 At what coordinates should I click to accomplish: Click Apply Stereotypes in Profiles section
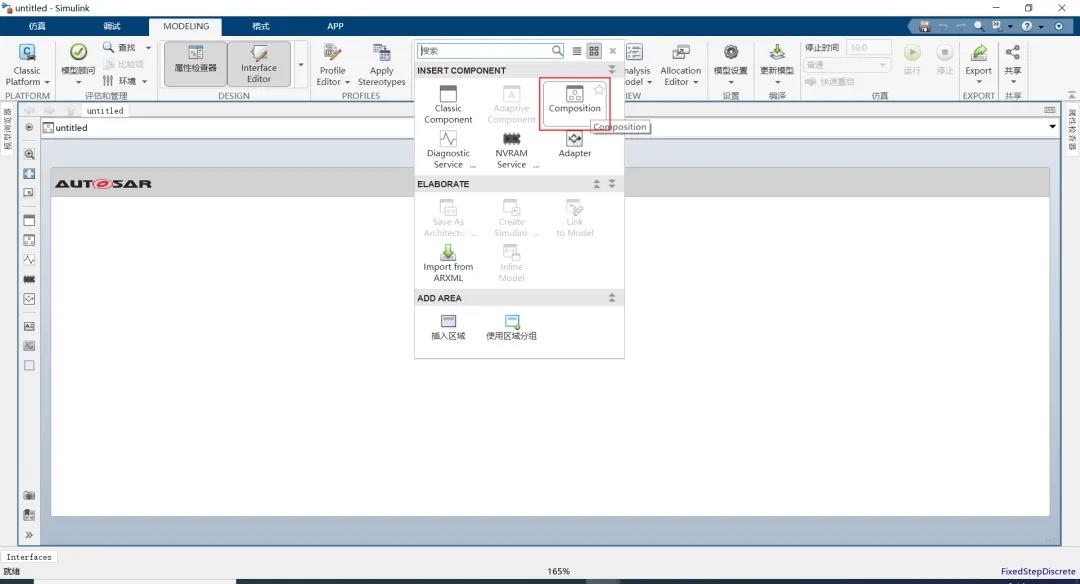[381, 65]
